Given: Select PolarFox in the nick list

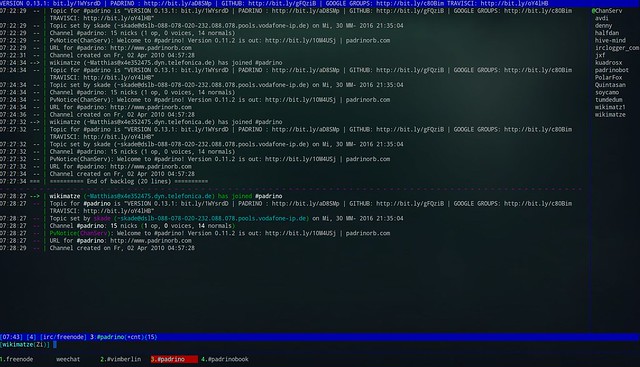Looking at the screenshot, I should tap(609, 78).
